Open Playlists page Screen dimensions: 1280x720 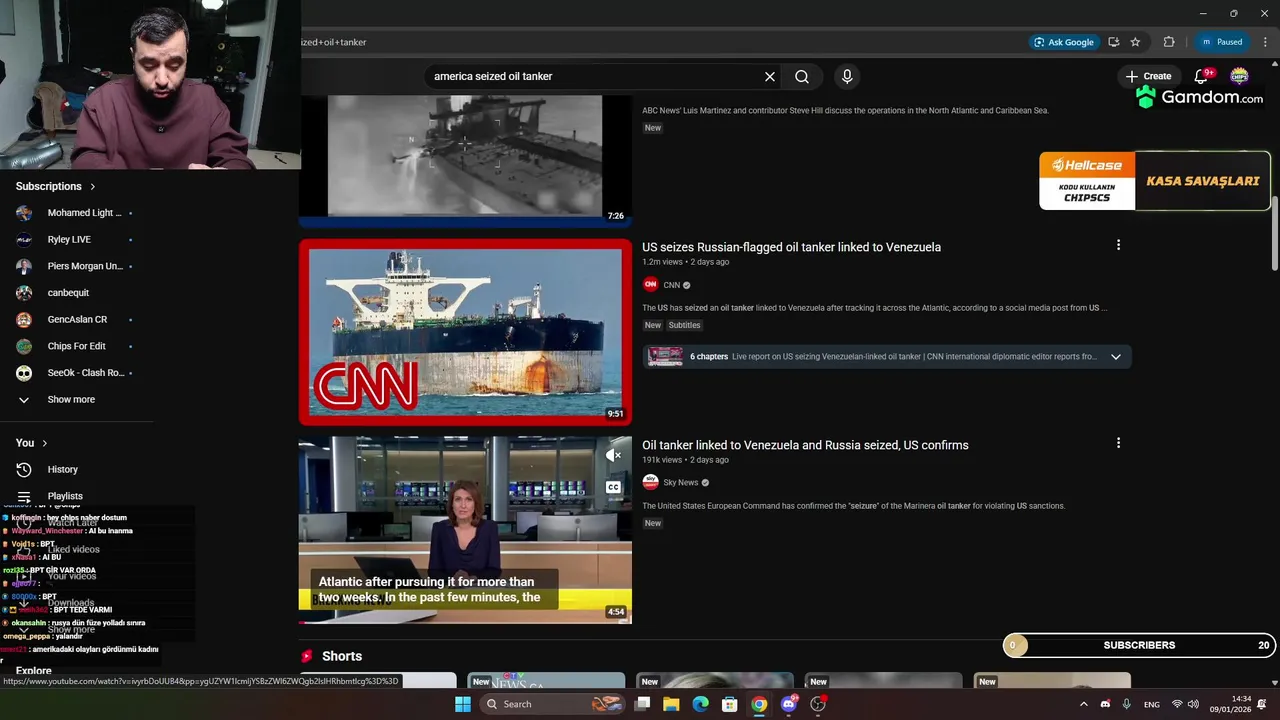tap(65, 496)
